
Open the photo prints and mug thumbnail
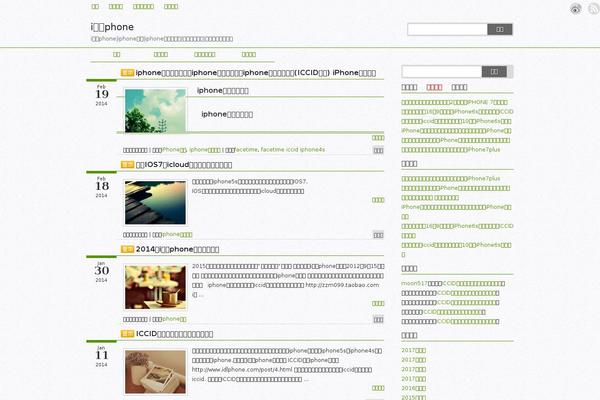click(x=155, y=372)
